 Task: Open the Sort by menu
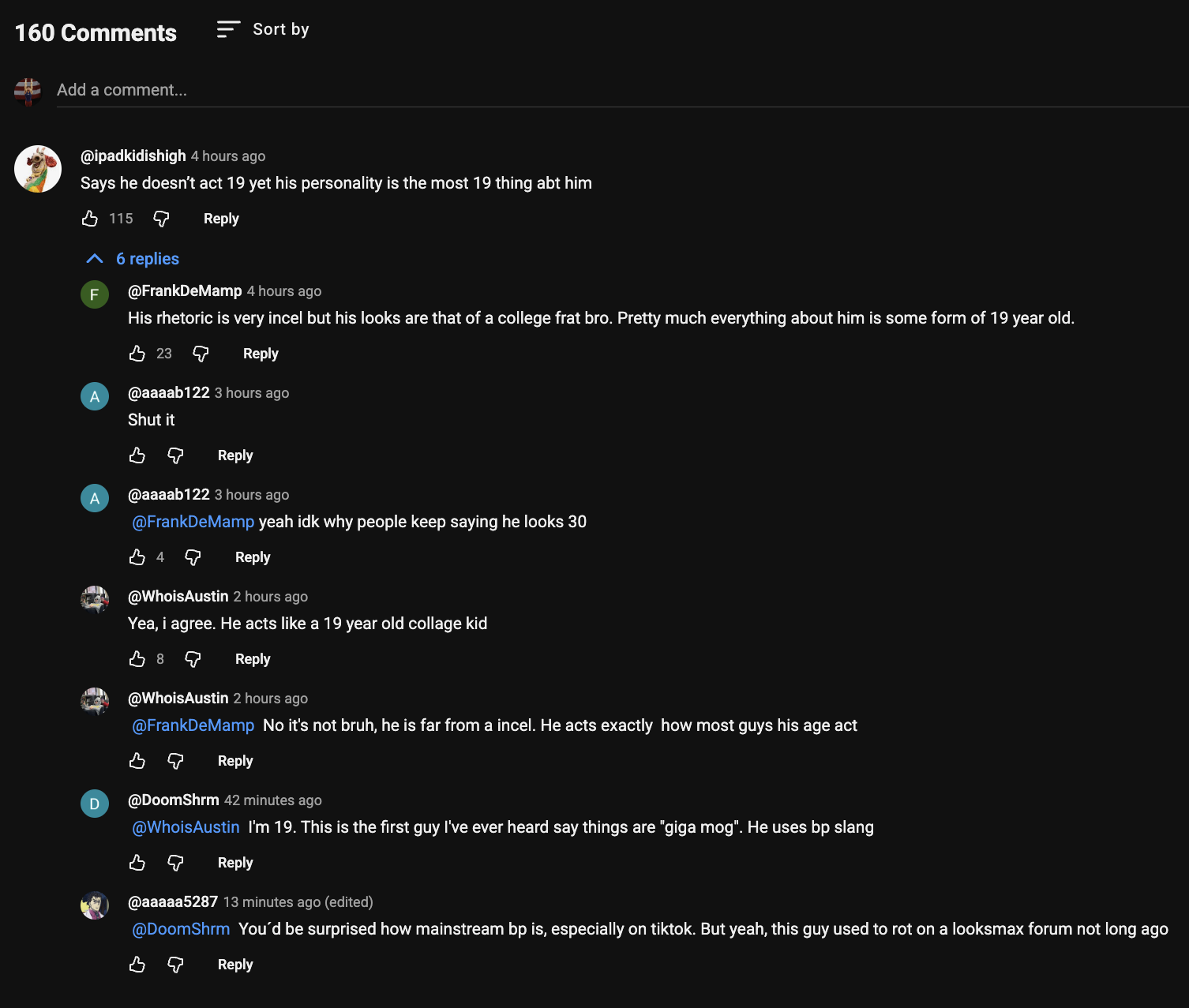click(279, 29)
